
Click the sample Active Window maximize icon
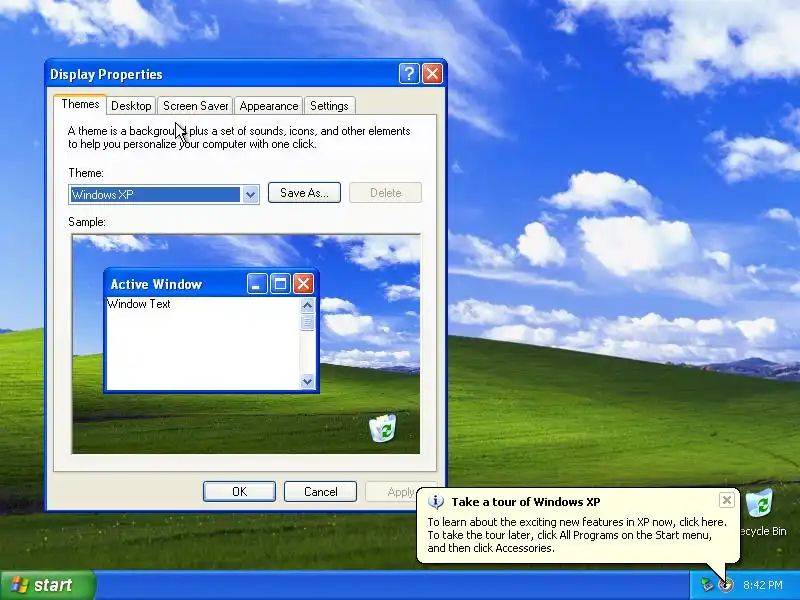click(280, 284)
